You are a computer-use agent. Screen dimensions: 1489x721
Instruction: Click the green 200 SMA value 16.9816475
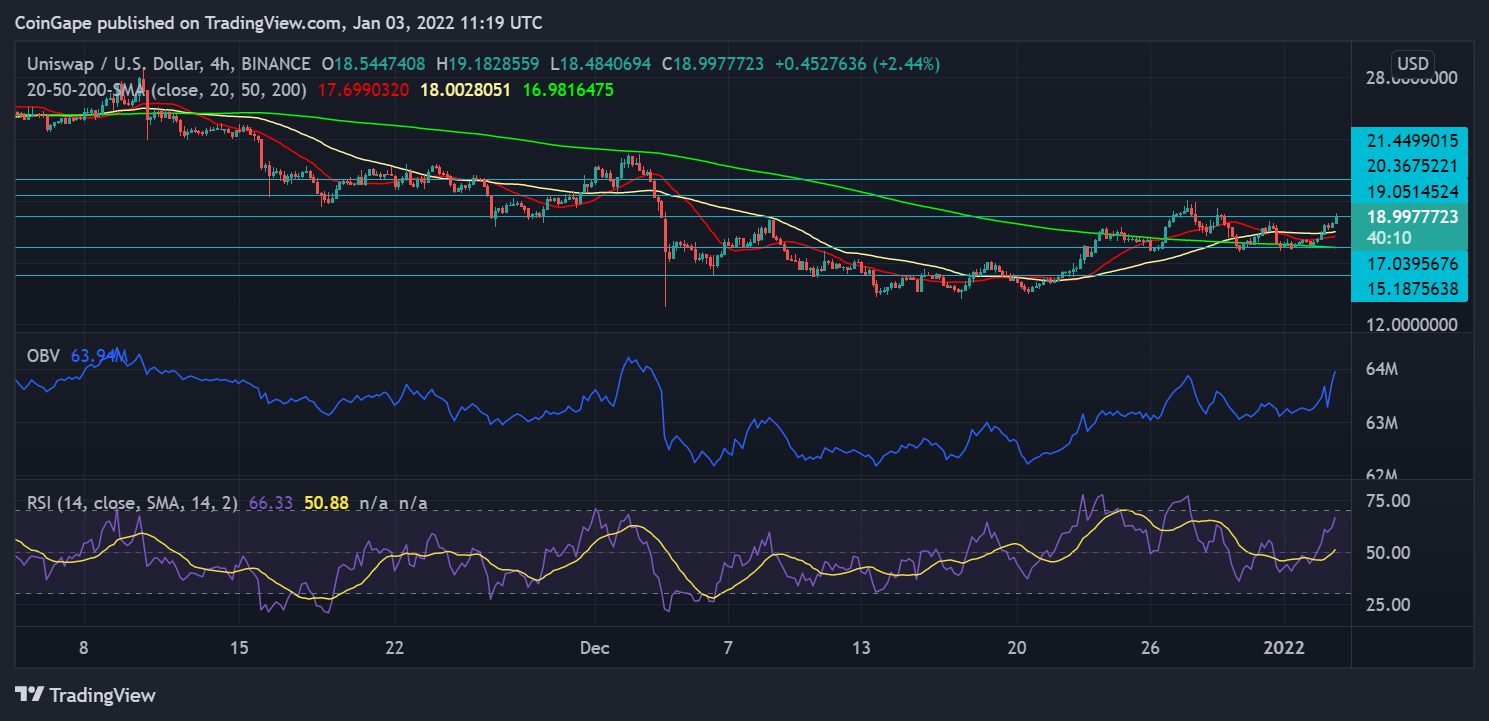567,90
